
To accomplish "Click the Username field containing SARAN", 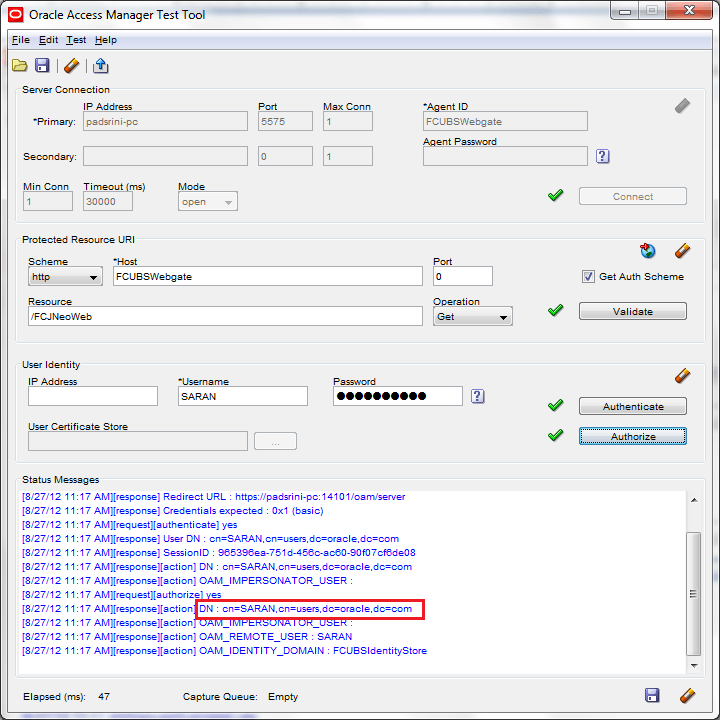I will coord(243,396).
